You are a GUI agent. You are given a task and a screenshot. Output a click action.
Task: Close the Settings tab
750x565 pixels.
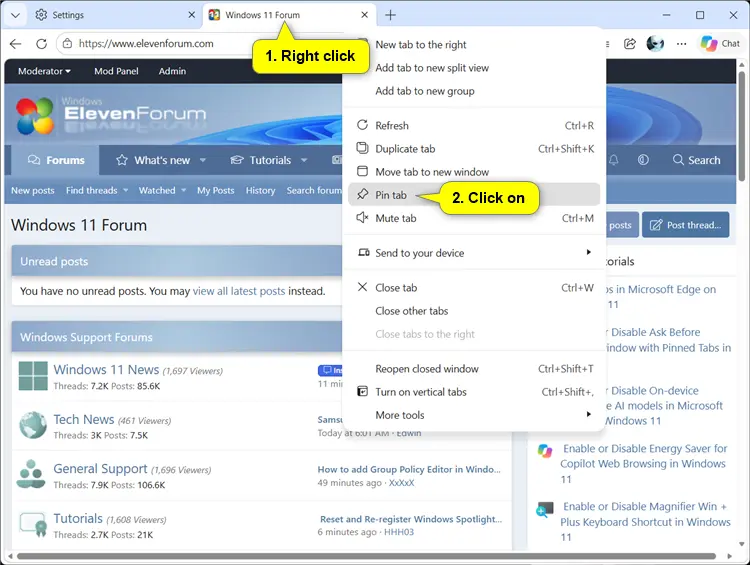coord(191,15)
